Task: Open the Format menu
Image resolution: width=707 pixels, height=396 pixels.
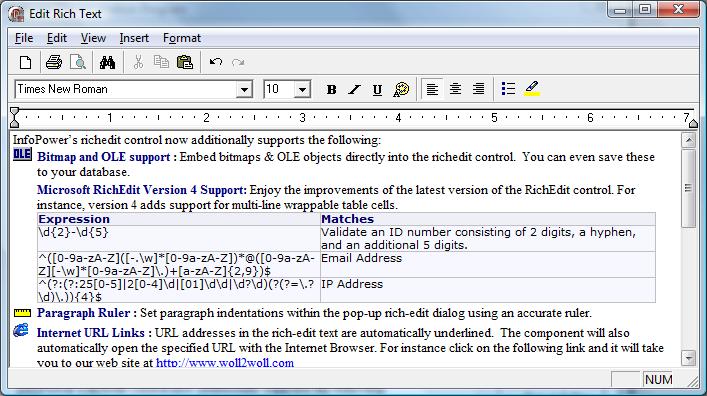Action: coord(182,38)
